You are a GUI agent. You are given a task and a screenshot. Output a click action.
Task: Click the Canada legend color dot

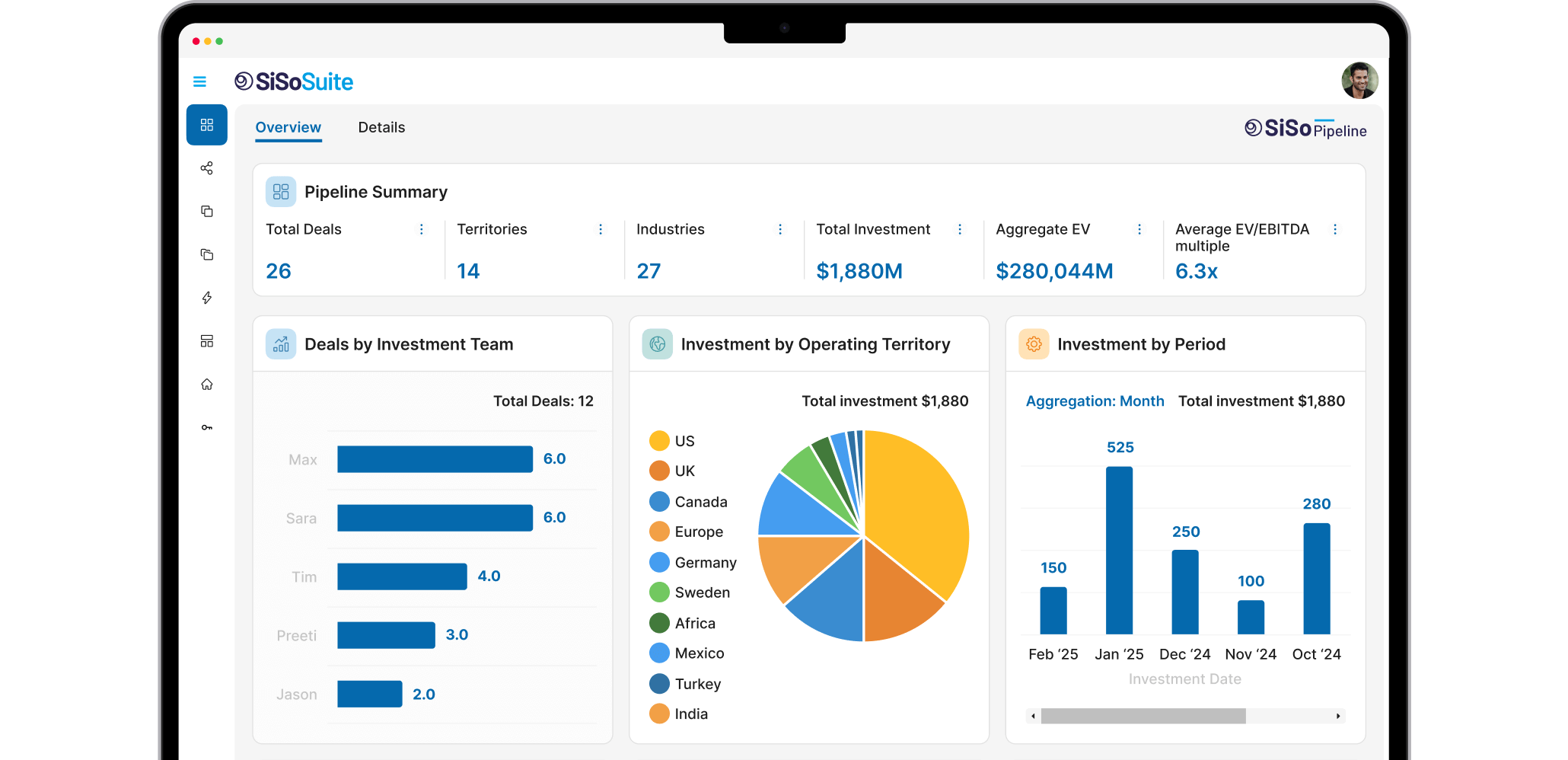tap(659, 502)
